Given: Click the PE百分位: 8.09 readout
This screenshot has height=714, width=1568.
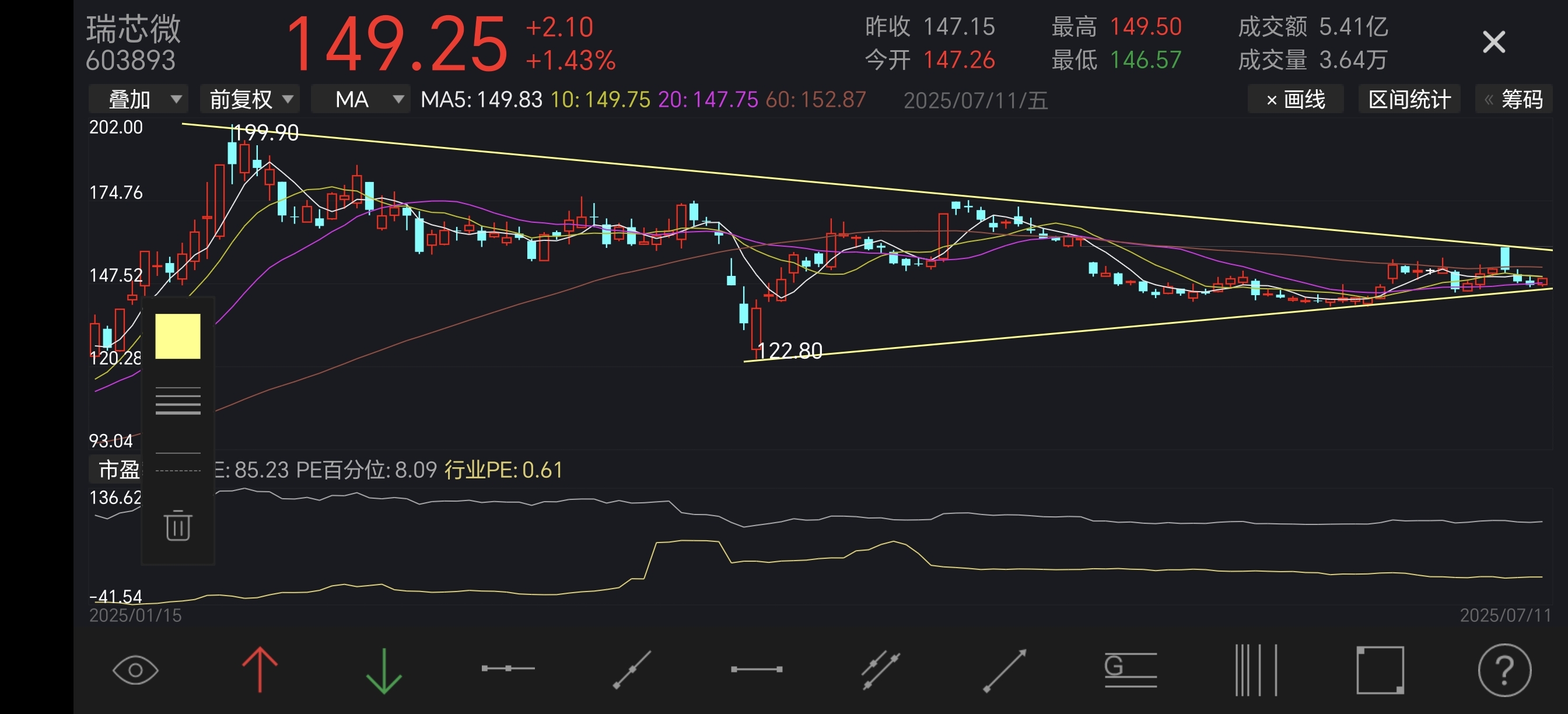Looking at the screenshot, I should tap(366, 470).
